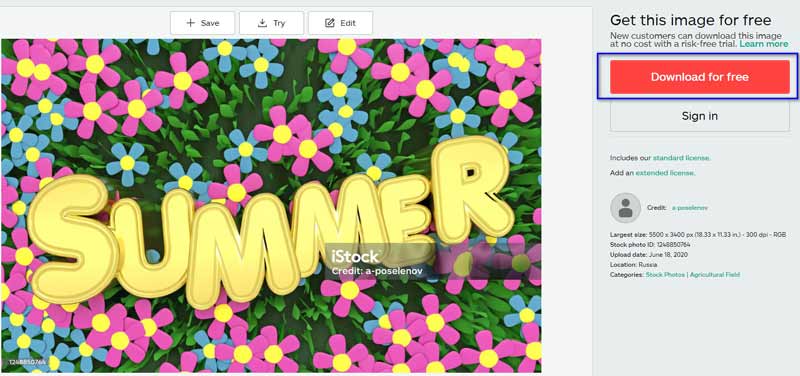Open the Agricultural Field category link
Viewport: 800px width, 376px height.
click(714, 274)
